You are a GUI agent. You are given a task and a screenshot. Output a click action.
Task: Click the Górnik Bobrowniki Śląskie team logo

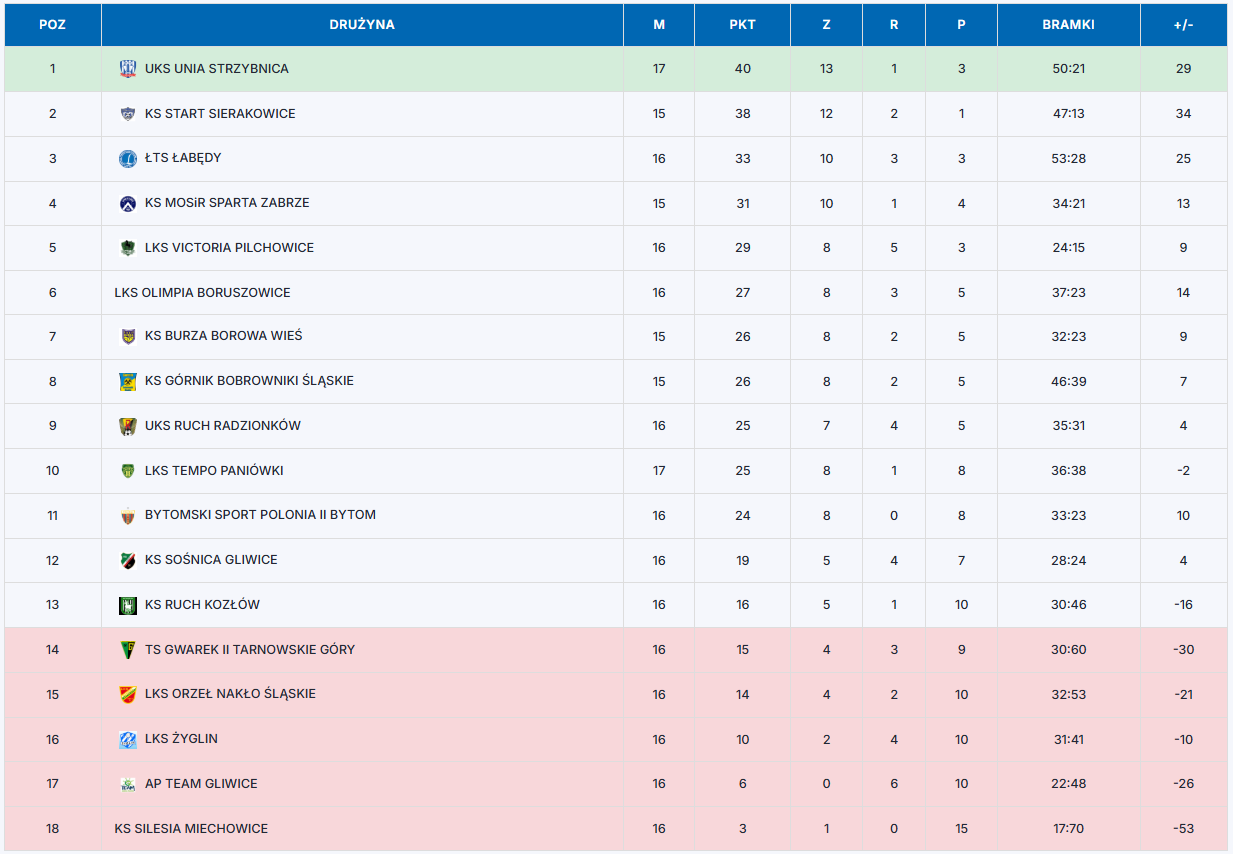(128, 381)
